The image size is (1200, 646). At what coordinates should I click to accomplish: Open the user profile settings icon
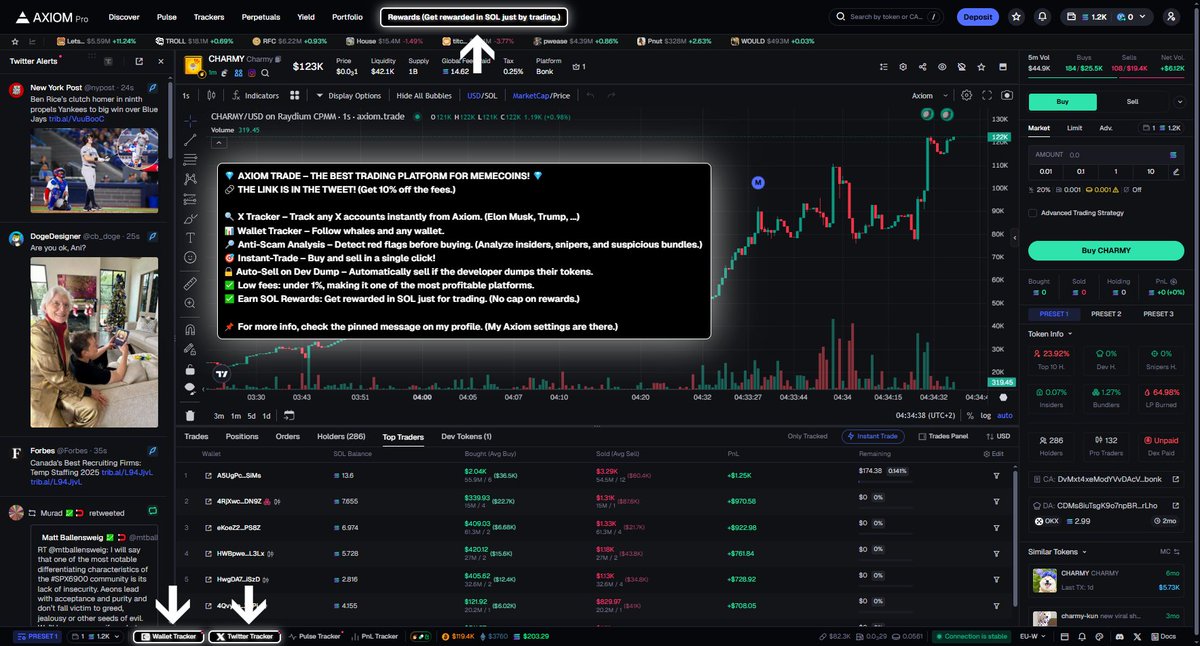[x=1169, y=17]
